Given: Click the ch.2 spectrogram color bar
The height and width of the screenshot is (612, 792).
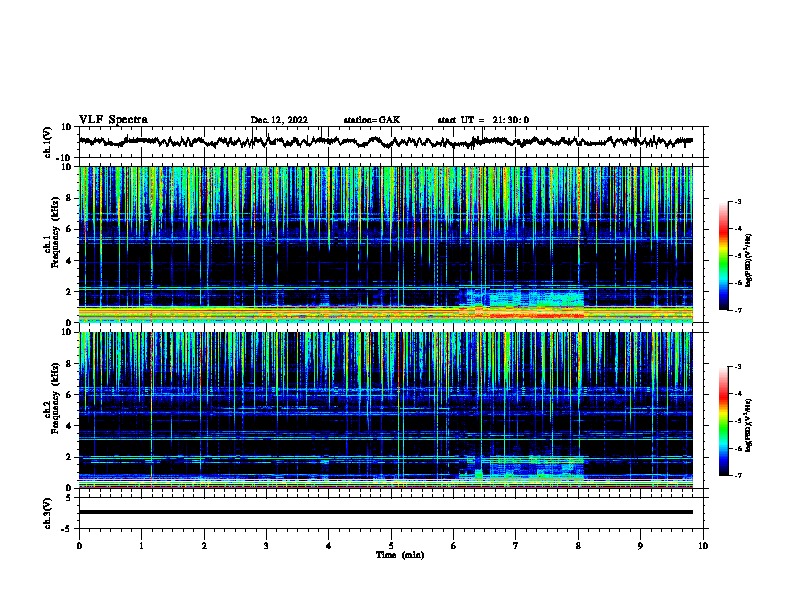Looking at the screenshot, I should tap(723, 421).
